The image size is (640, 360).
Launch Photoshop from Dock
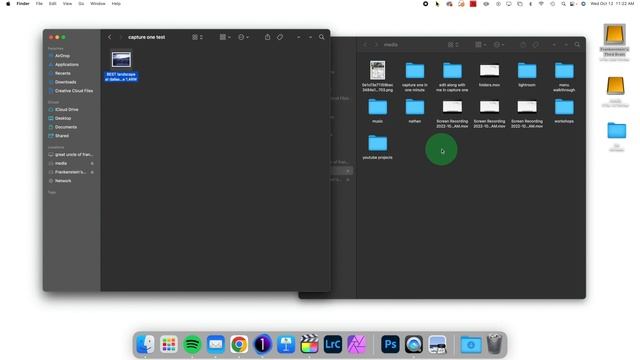click(390, 344)
